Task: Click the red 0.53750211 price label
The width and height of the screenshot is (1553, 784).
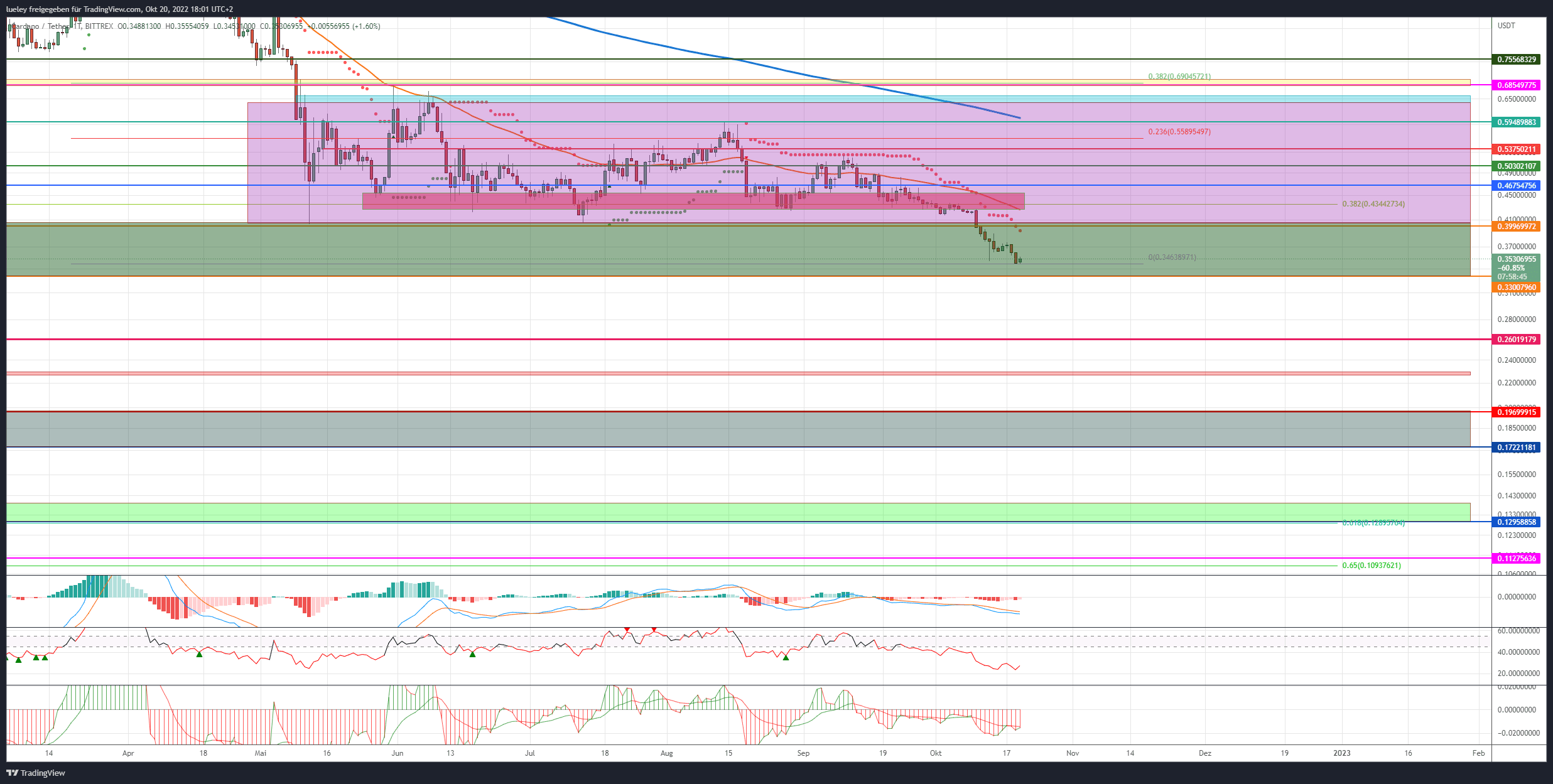Action: click(1517, 149)
